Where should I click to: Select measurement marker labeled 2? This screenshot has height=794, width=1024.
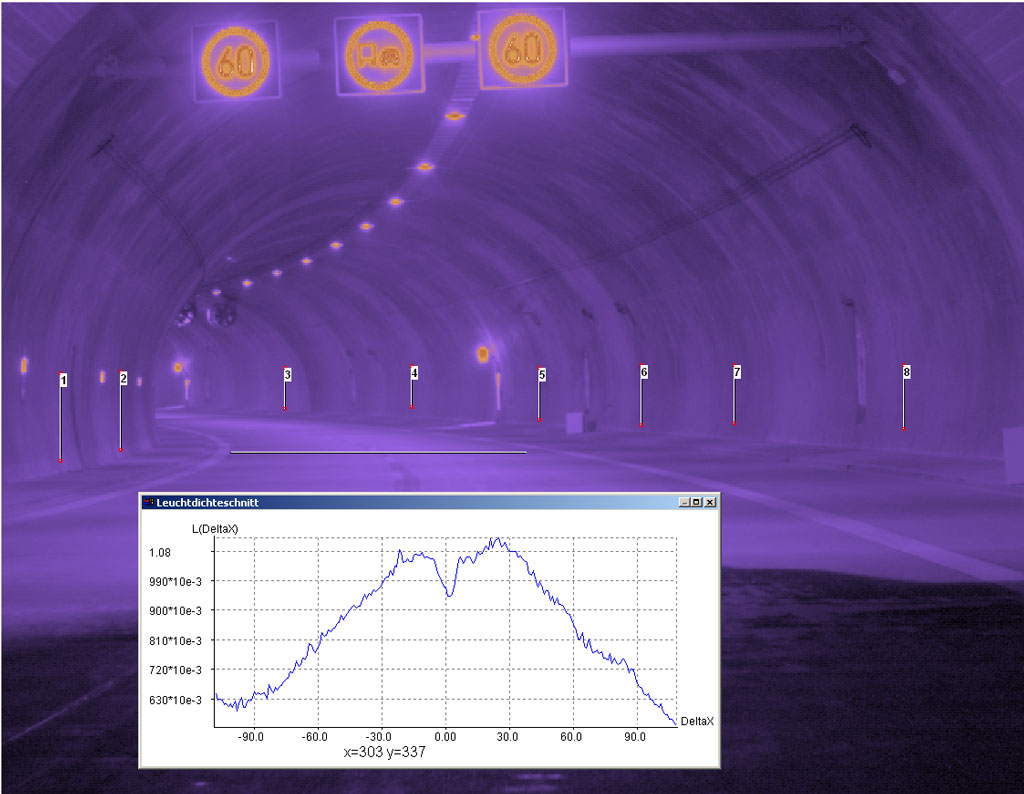123,378
